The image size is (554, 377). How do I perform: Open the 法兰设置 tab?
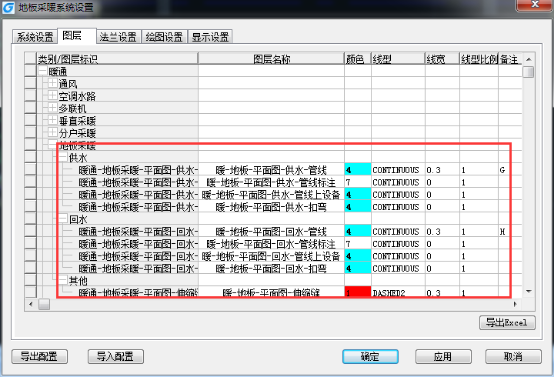tap(118, 37)
